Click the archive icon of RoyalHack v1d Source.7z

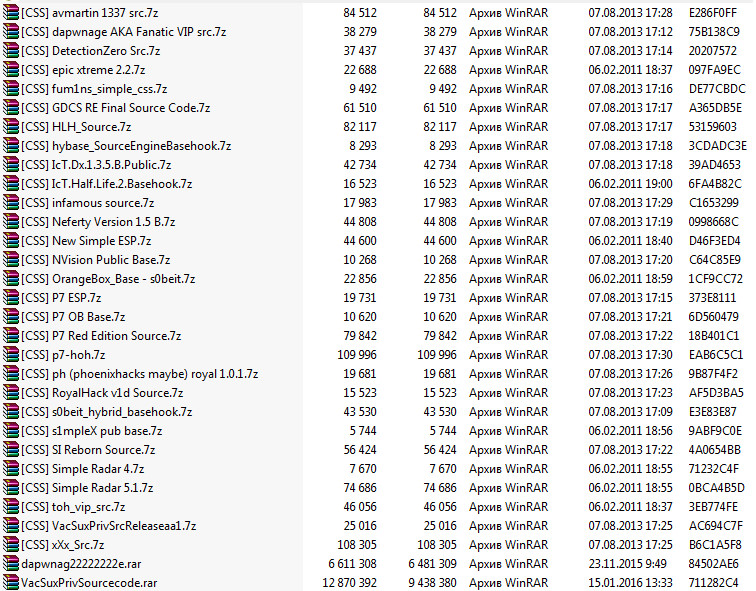[11, 393]
